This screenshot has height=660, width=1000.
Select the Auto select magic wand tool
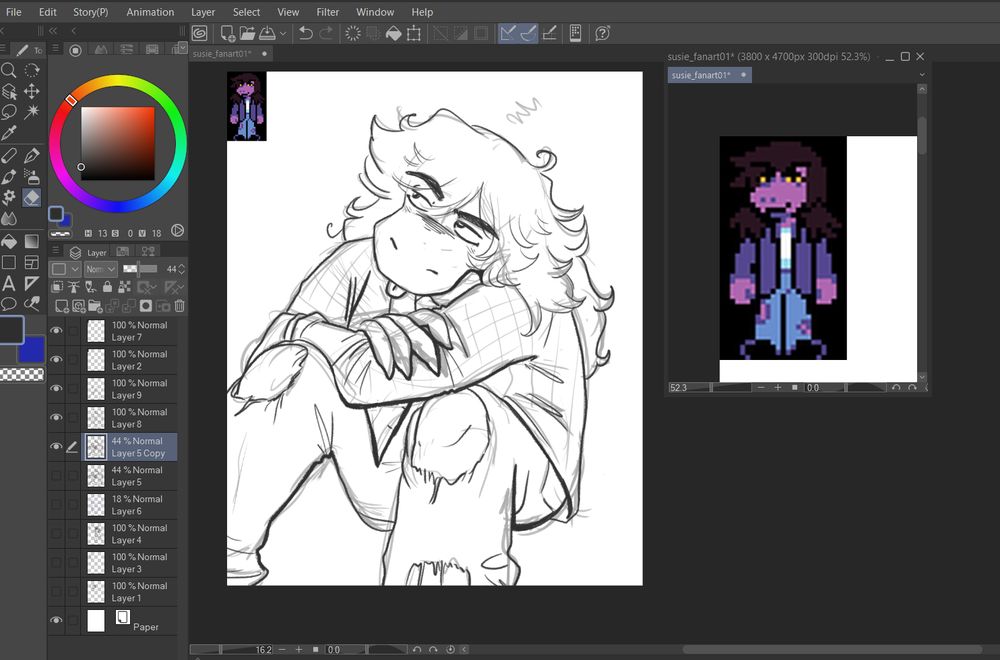tap(32, 112)
